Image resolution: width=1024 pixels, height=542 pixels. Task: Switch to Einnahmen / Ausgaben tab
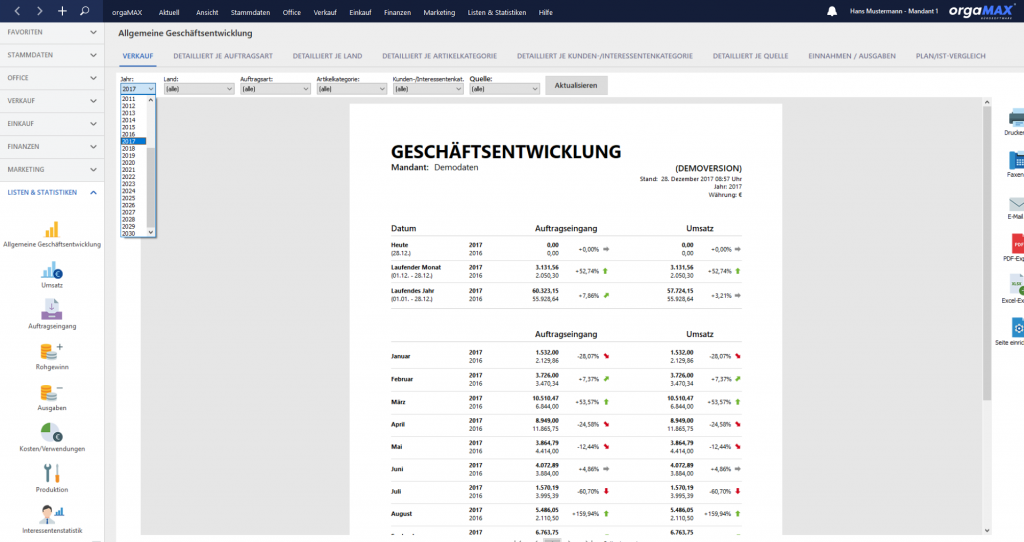click(x=852, y=56)
